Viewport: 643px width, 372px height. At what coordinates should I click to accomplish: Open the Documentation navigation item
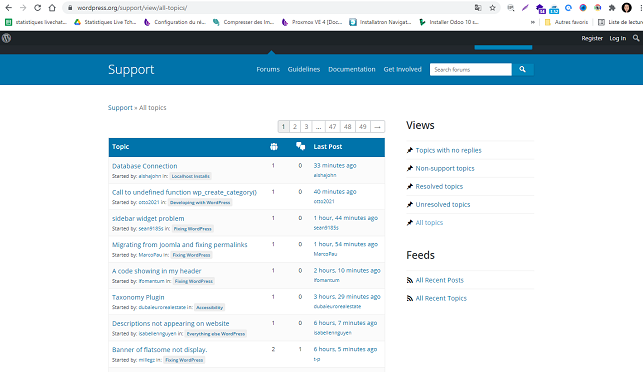351,69
